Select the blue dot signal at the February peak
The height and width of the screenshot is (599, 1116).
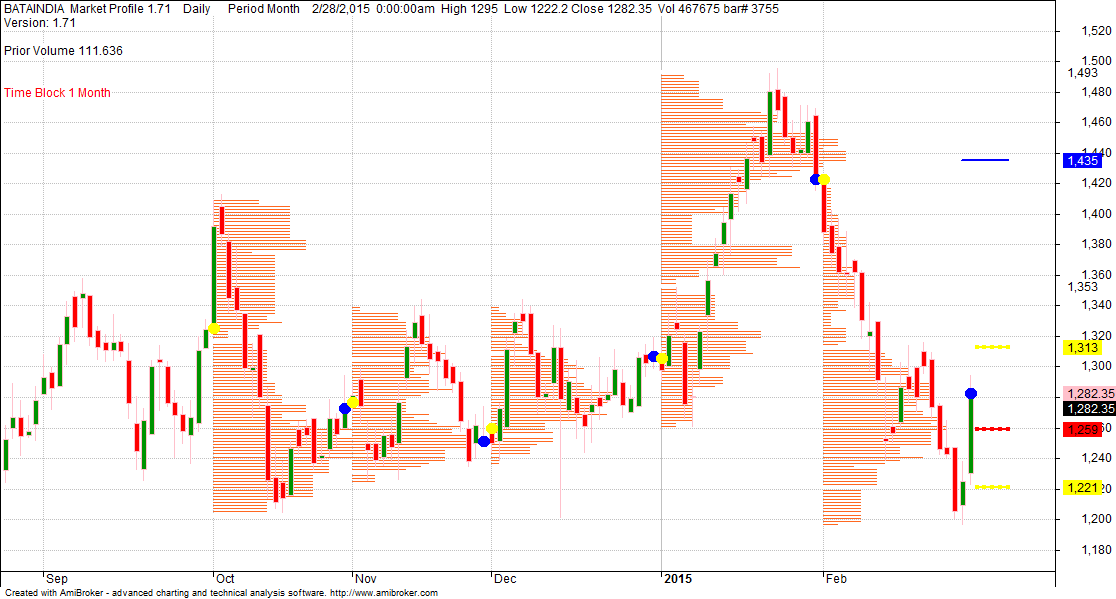[815, 179]
